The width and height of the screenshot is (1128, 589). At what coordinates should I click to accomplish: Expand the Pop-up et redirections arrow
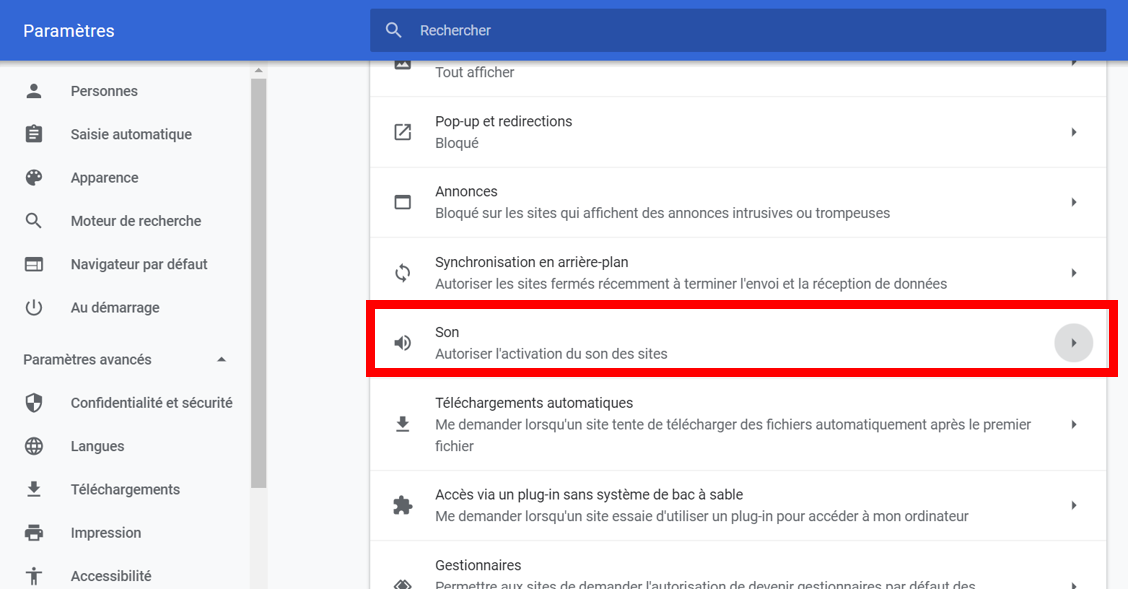point(1073,132)
